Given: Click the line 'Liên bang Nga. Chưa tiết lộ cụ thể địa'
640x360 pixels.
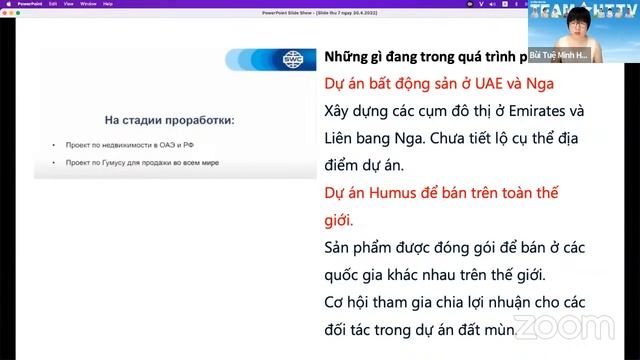Looking at the screenshot, I should pyautogui.click(x=451, y=138).
